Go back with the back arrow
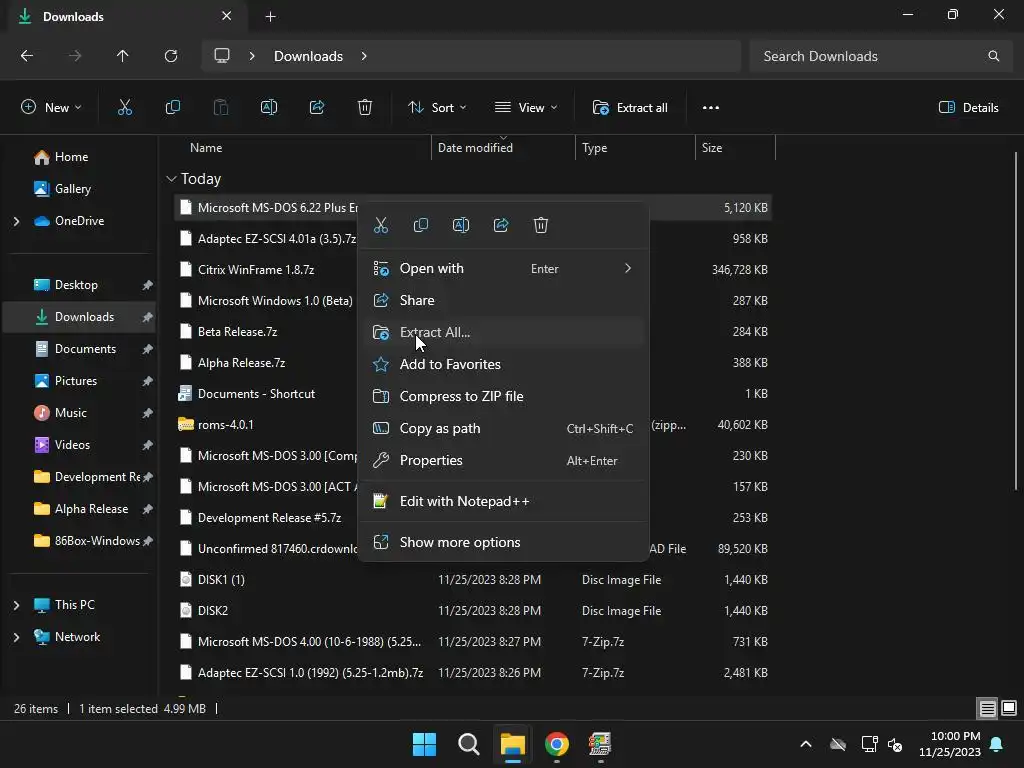The height and width of the screenshot is (768, 1024). pos(27,56)
